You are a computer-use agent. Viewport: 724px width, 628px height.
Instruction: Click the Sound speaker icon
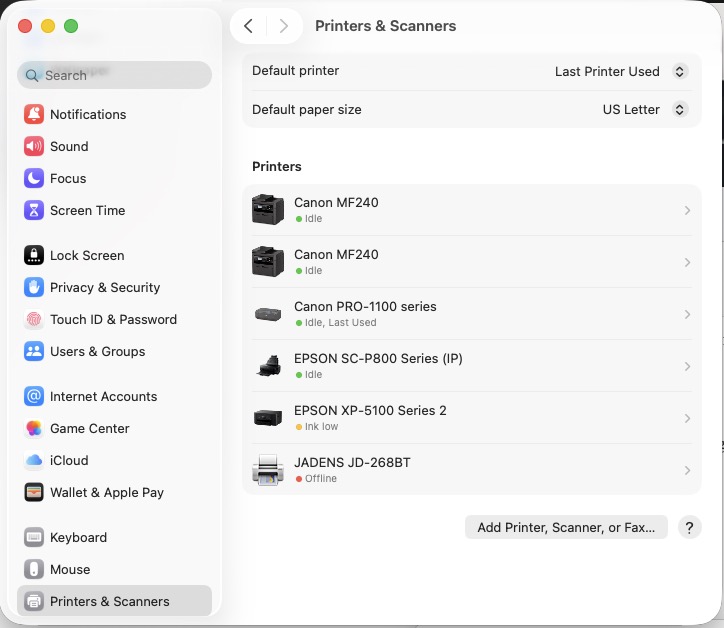[x=34, y=146]
